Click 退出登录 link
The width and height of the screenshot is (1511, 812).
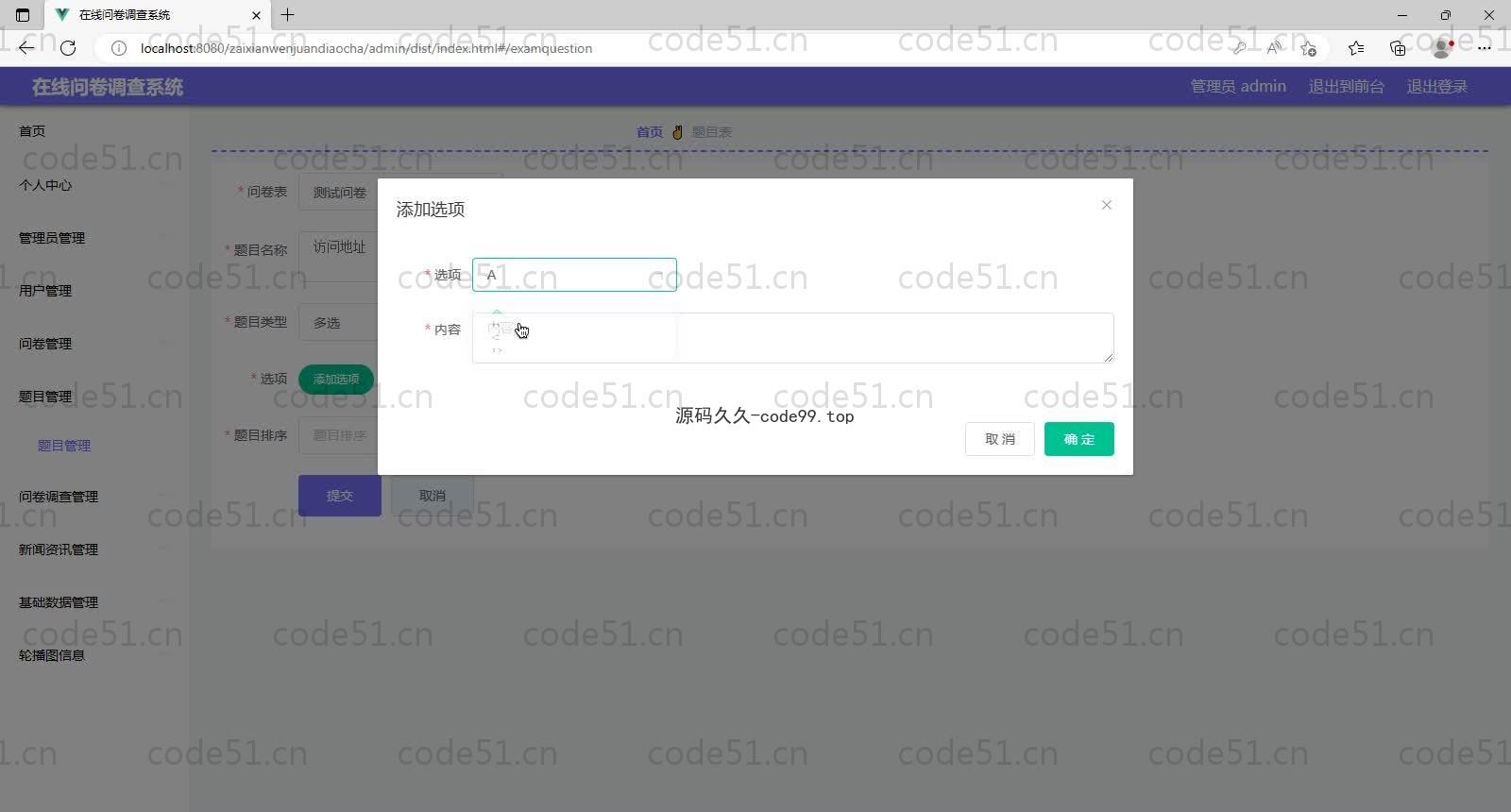point(1437,86)
